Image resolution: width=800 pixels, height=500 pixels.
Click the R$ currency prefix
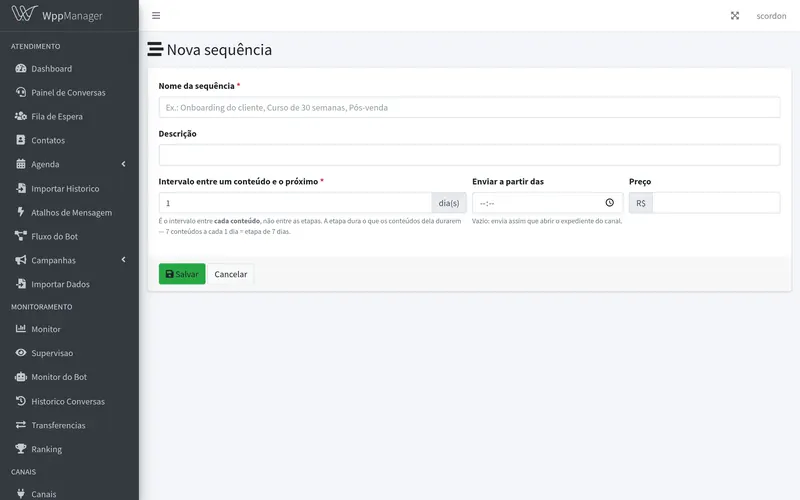pyautogui.click(x=641, y=203)
